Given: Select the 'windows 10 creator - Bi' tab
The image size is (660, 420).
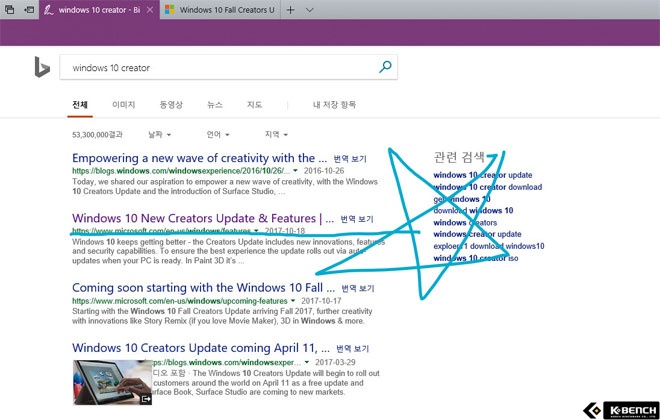Looking at the screenshot, I should [x=99, y=10].
